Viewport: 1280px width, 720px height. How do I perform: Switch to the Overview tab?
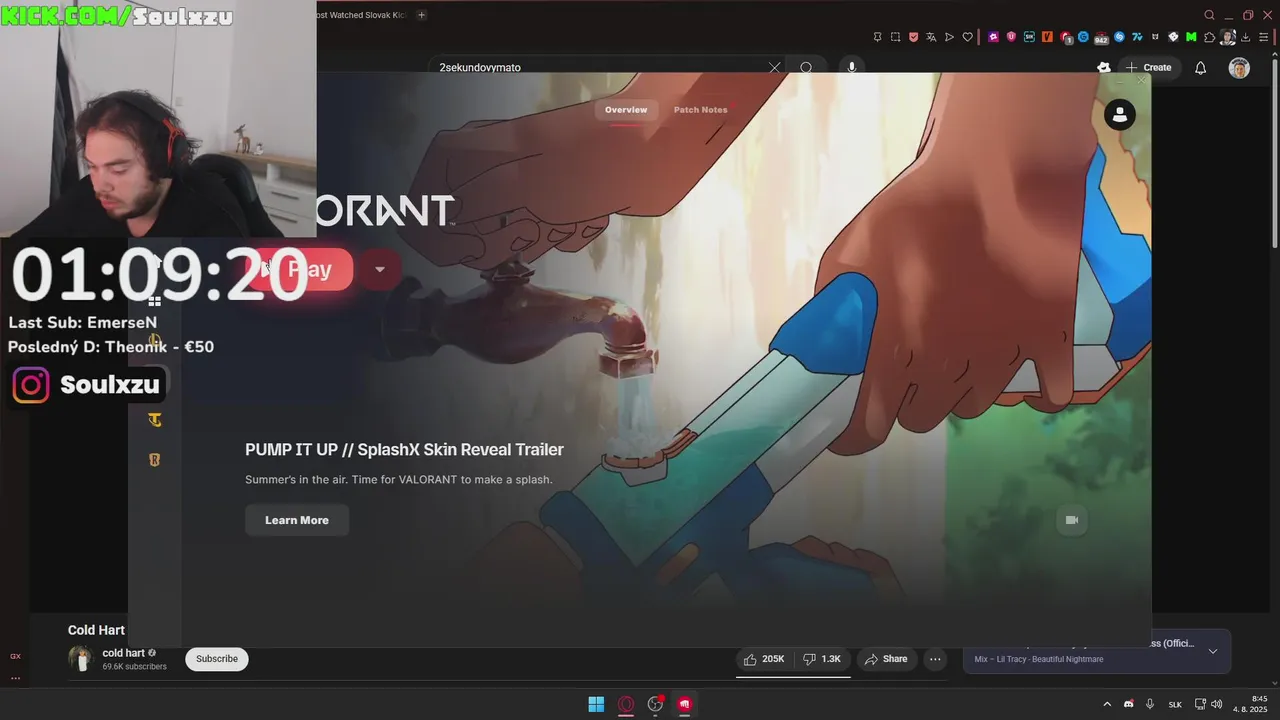pos(626,110)
